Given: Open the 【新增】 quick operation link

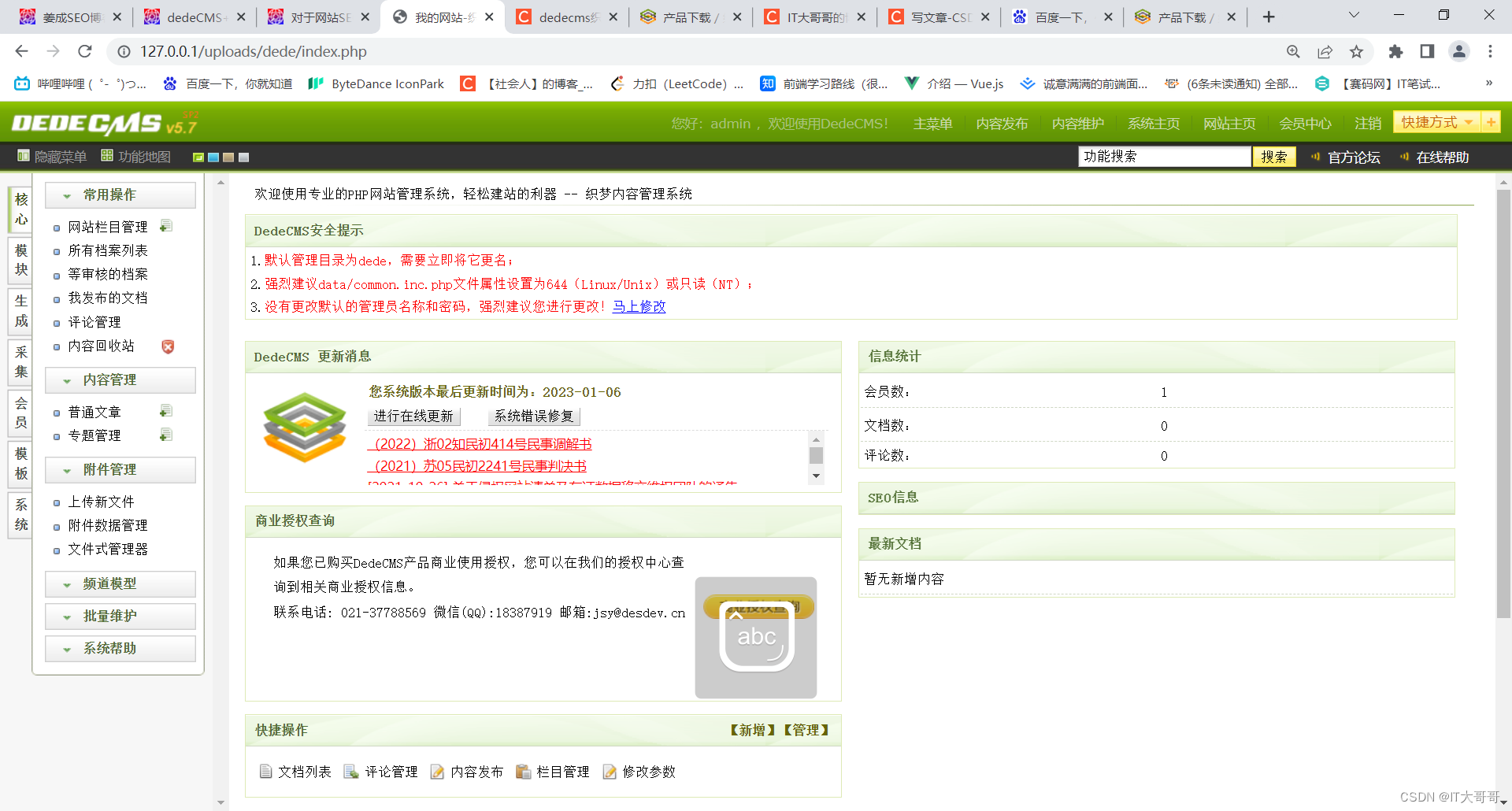Looking at the screenshot, I should click(x=752, y=730).
